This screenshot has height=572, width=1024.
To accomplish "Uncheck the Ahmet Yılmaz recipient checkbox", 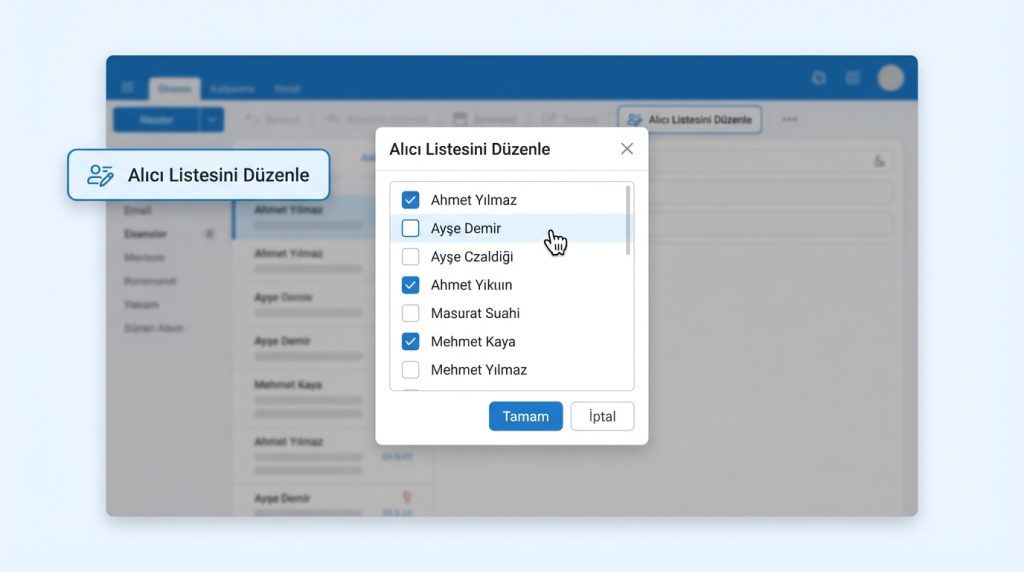I will tap(410, 200).
